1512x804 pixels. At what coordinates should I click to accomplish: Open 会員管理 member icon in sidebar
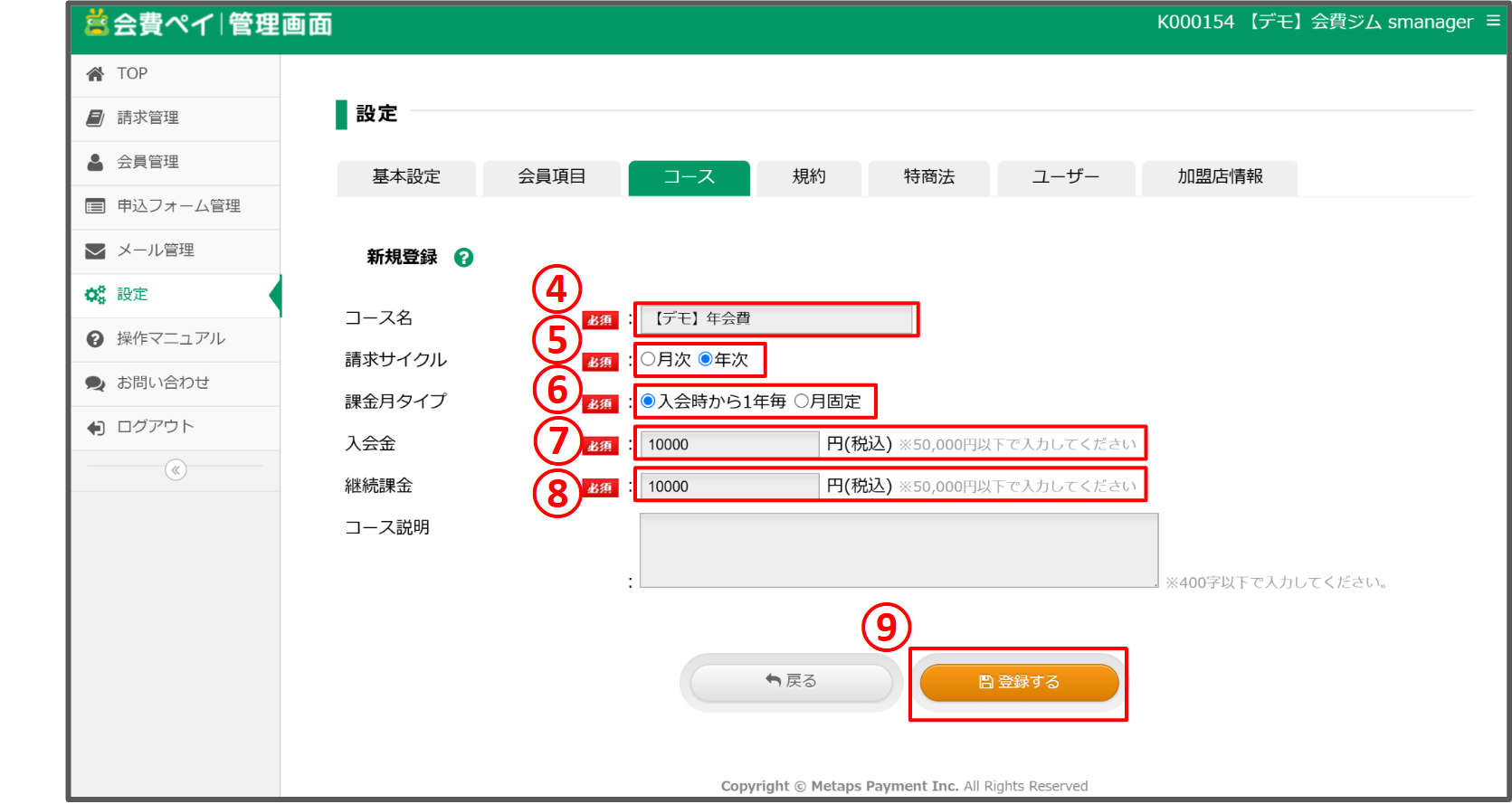(x=95, y=163)
